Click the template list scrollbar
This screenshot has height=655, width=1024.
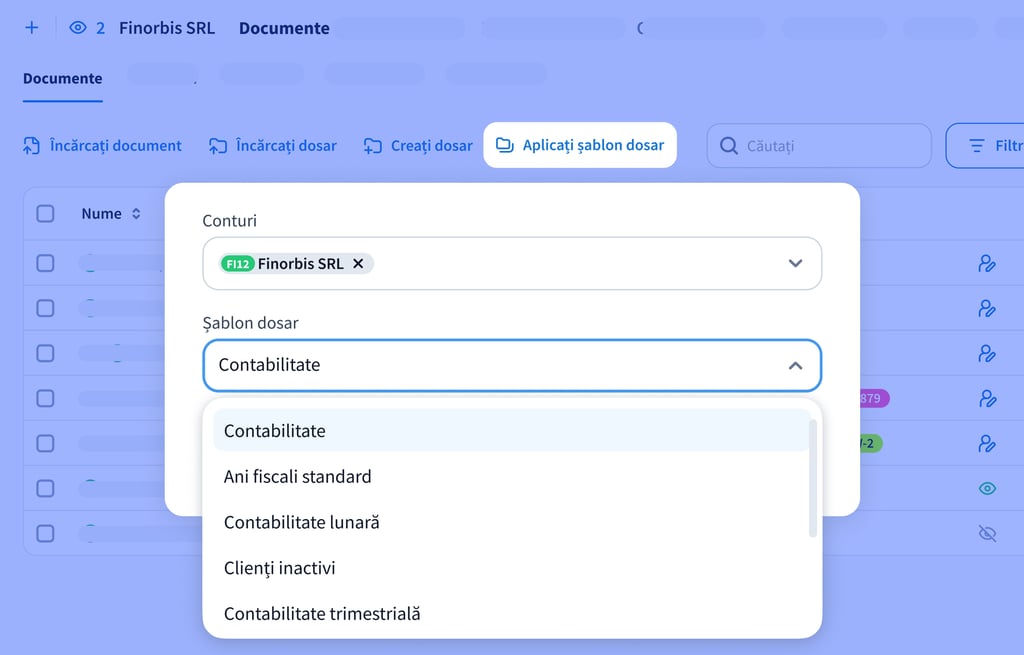point(813,478)
